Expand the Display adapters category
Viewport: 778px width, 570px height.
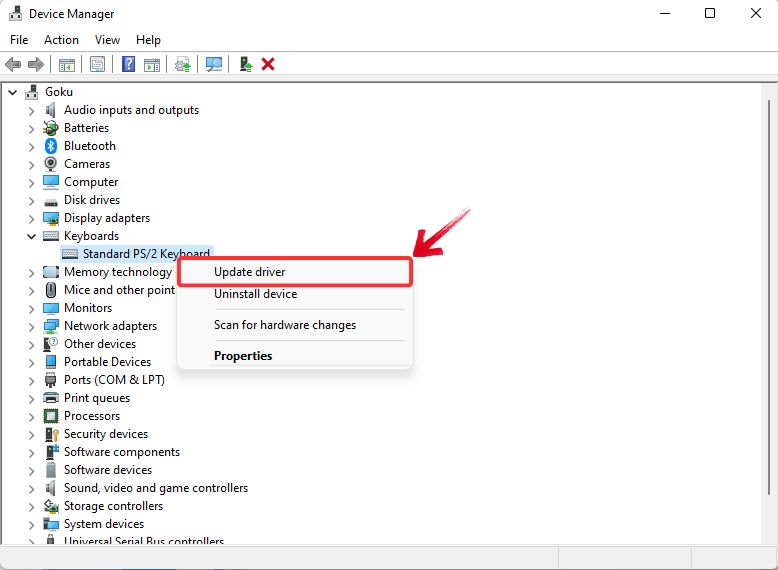tap(31, 218)
